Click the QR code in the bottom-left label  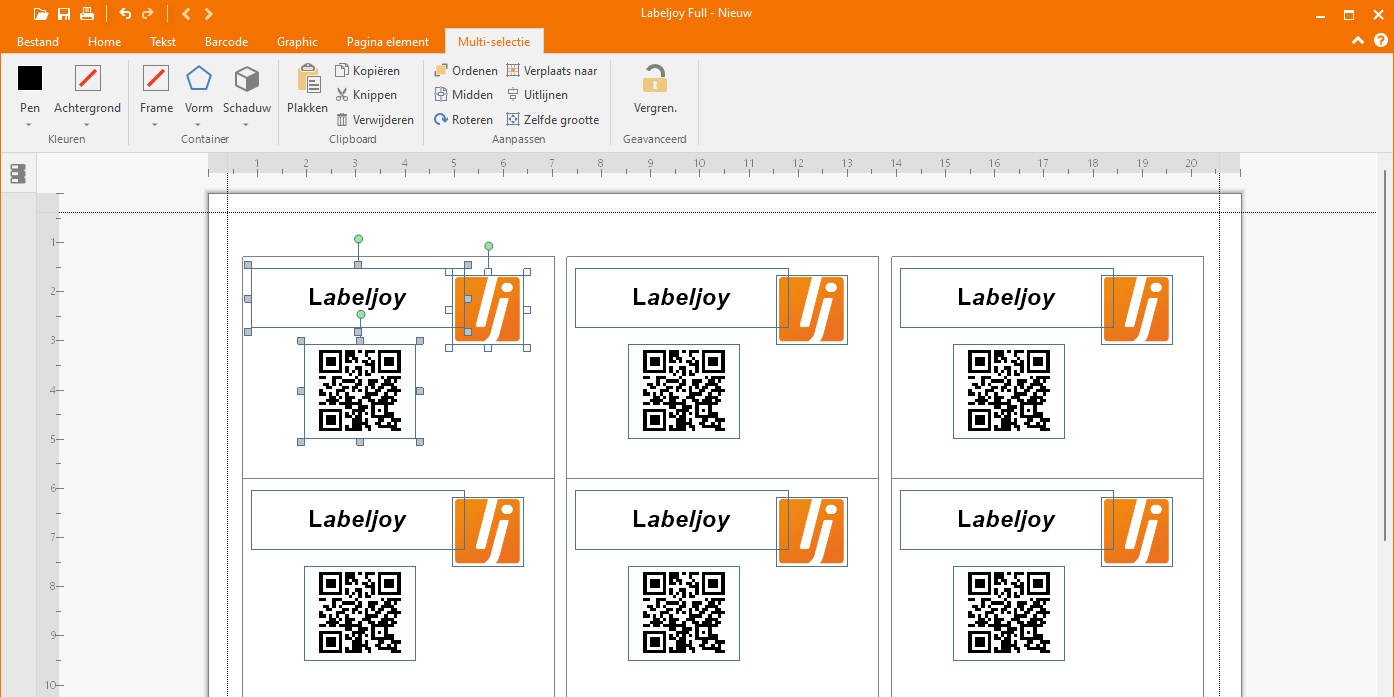[x=360, y=613]
